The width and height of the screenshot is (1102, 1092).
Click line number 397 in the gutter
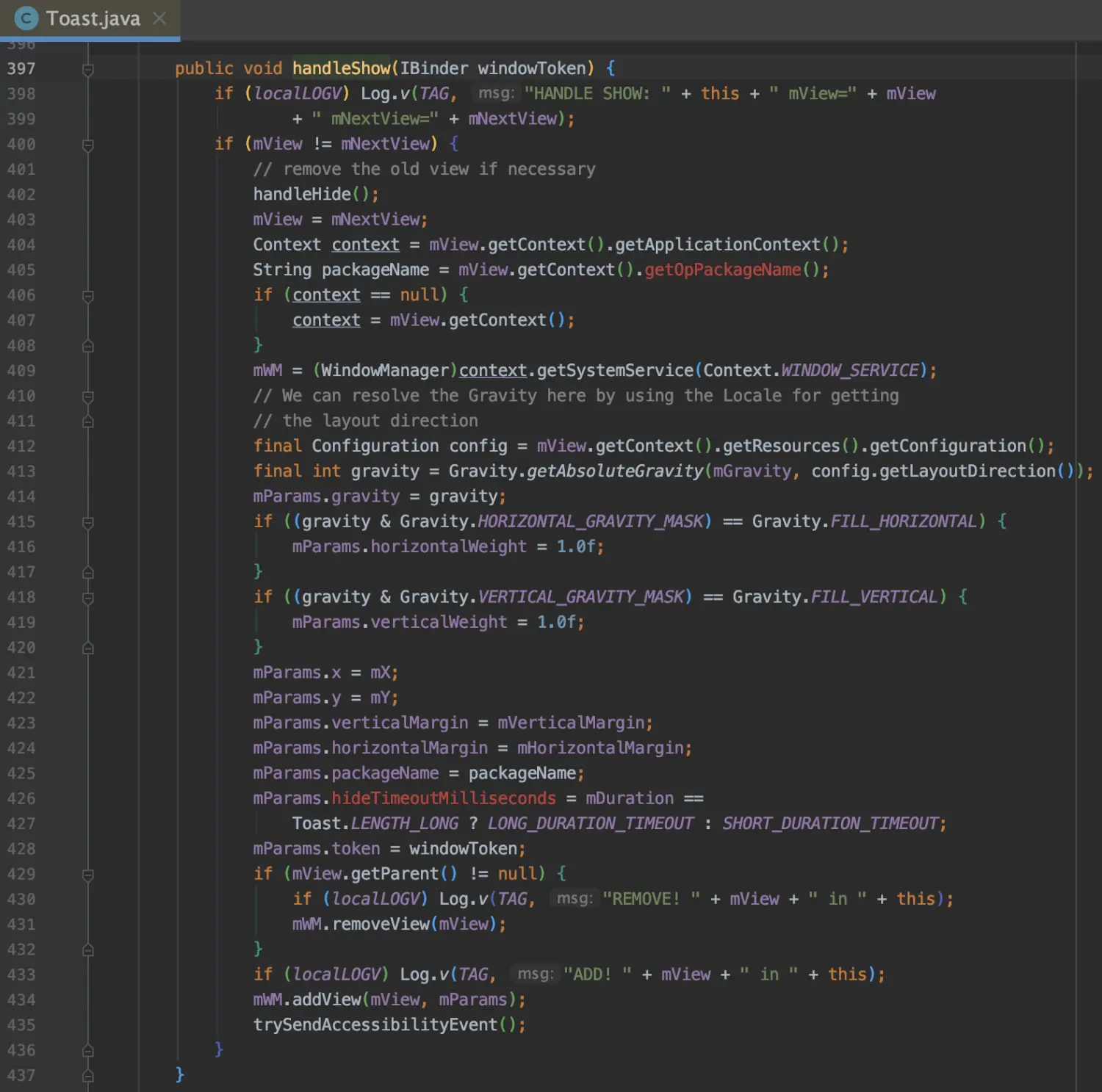[x=21, y=68]
